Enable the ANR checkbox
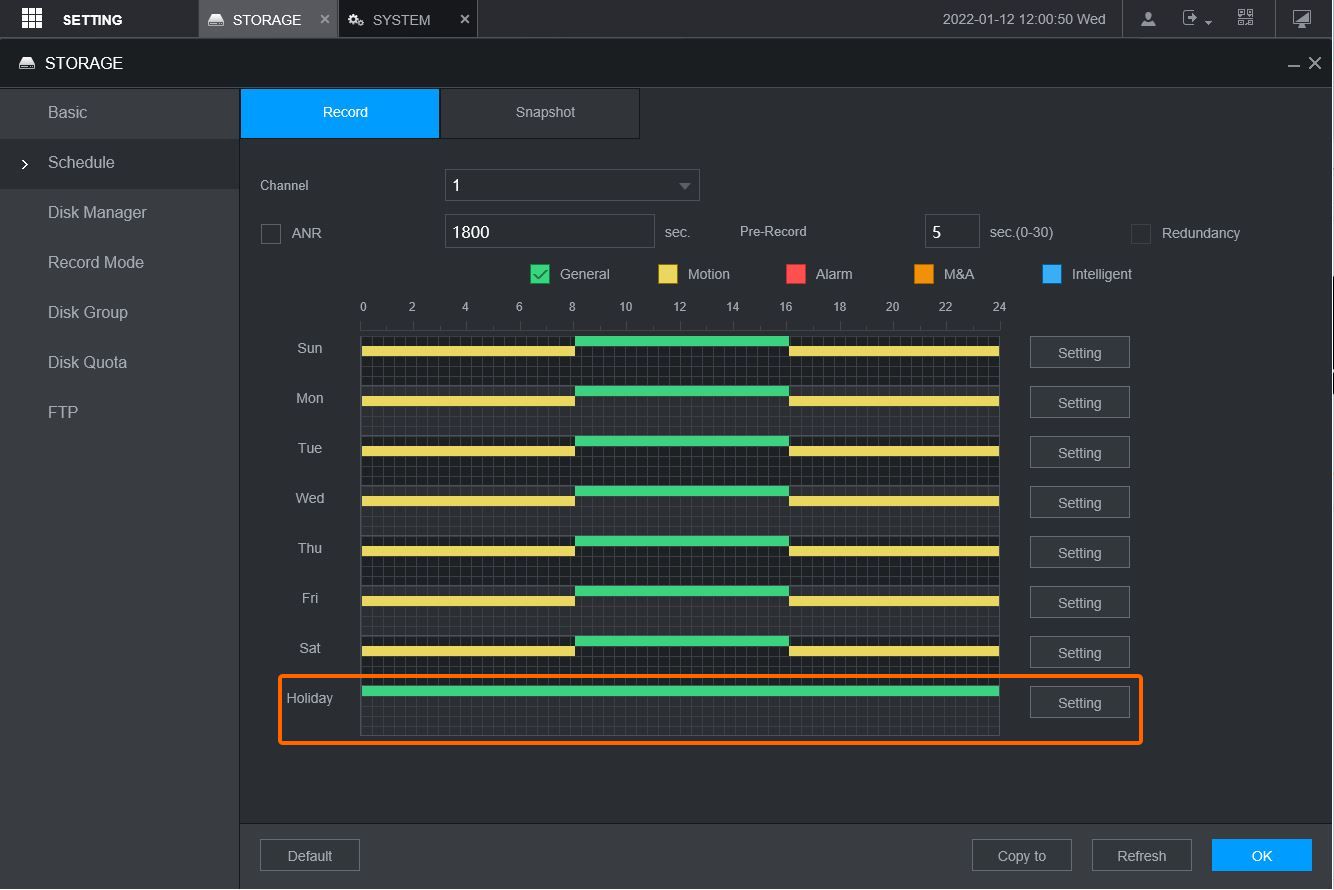1334x890 pixels. [x=271, y=234]
